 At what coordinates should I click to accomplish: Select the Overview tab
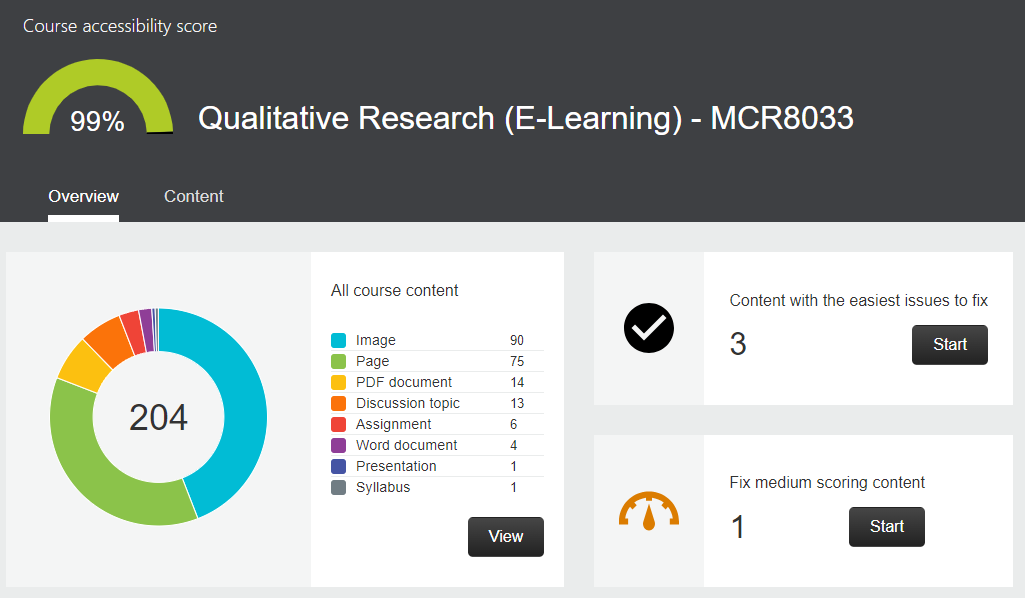[x=83, y=196]
